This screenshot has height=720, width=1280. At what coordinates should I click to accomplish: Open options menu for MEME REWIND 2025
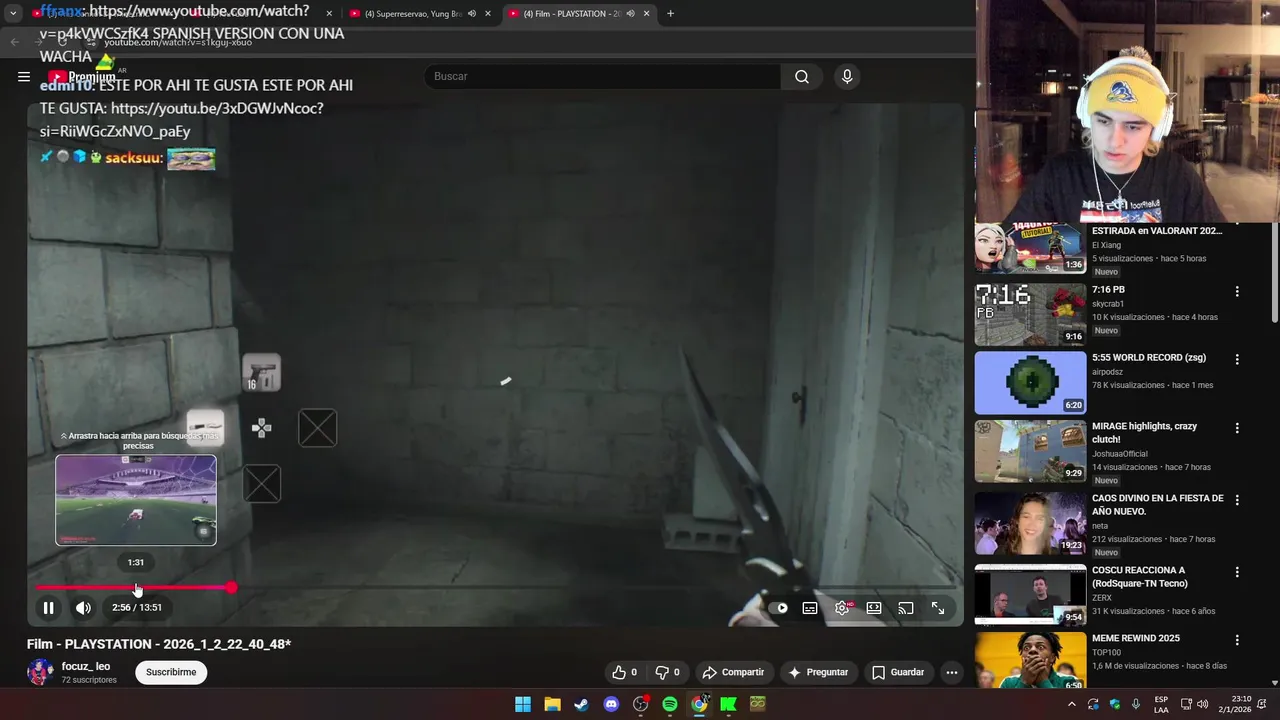point(1237,640)
